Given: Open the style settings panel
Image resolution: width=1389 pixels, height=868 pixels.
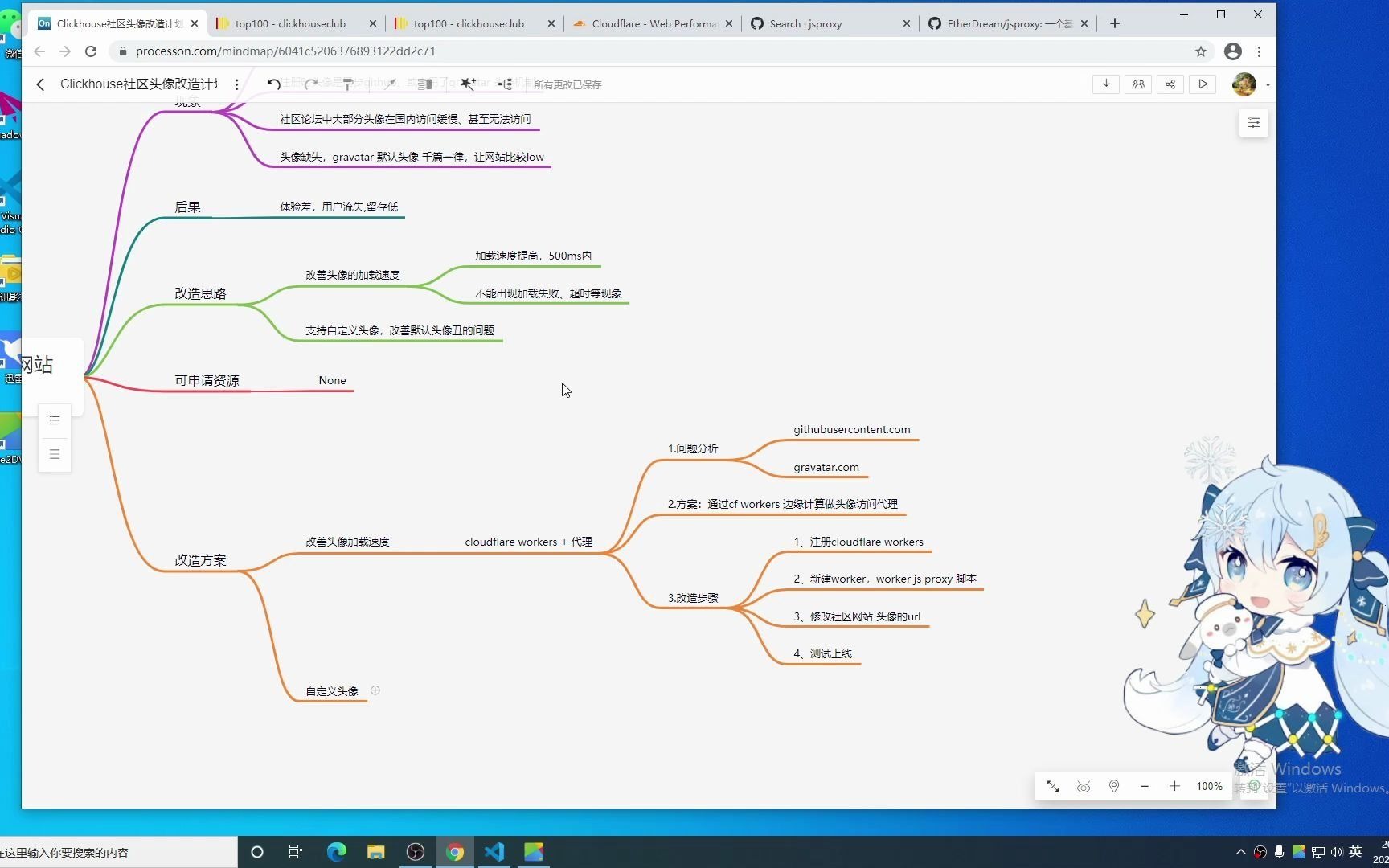Looking at the screenshot, I should tap(1253, 123).
